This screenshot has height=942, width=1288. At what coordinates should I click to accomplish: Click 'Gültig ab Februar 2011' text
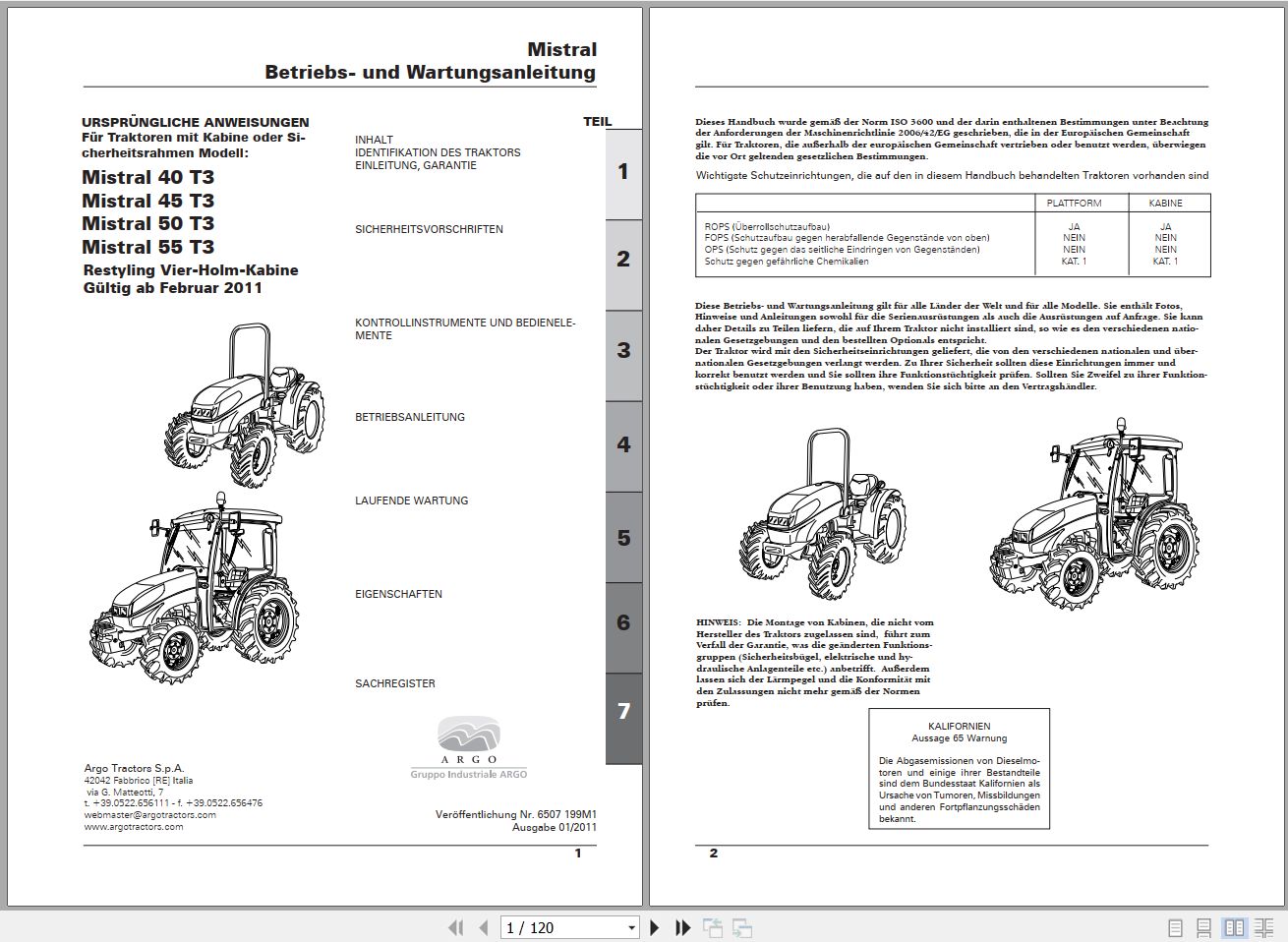[x=173, y=288]
